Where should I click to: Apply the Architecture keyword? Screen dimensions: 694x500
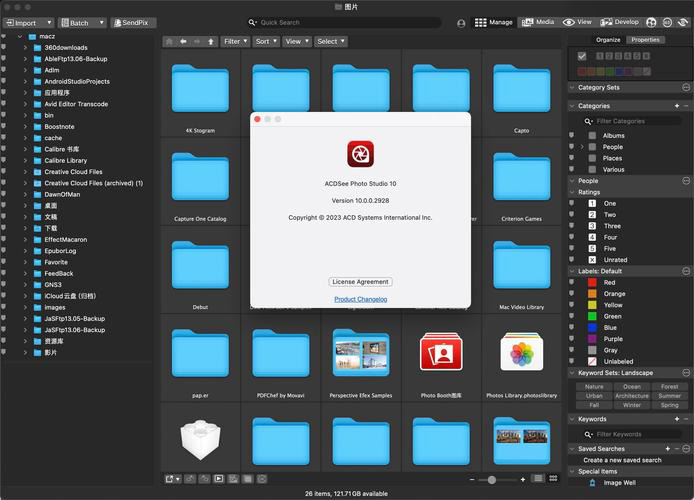[x=632, y=396]
